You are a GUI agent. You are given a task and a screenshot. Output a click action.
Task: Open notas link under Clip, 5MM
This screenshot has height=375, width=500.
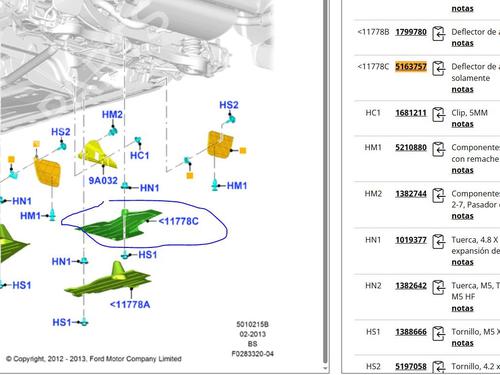[x=462, y=124]
